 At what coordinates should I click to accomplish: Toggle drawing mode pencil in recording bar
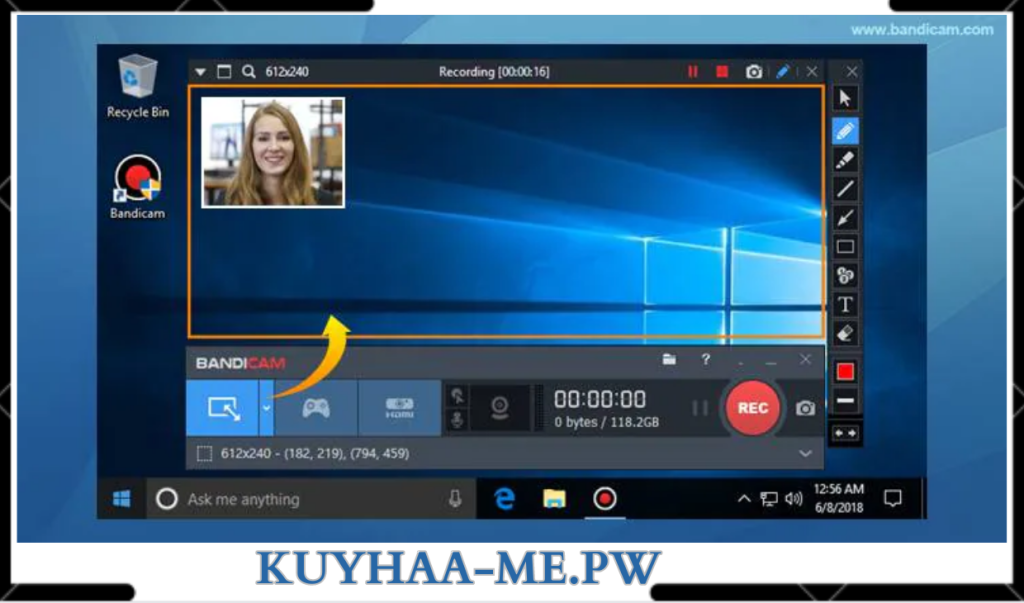782,72
